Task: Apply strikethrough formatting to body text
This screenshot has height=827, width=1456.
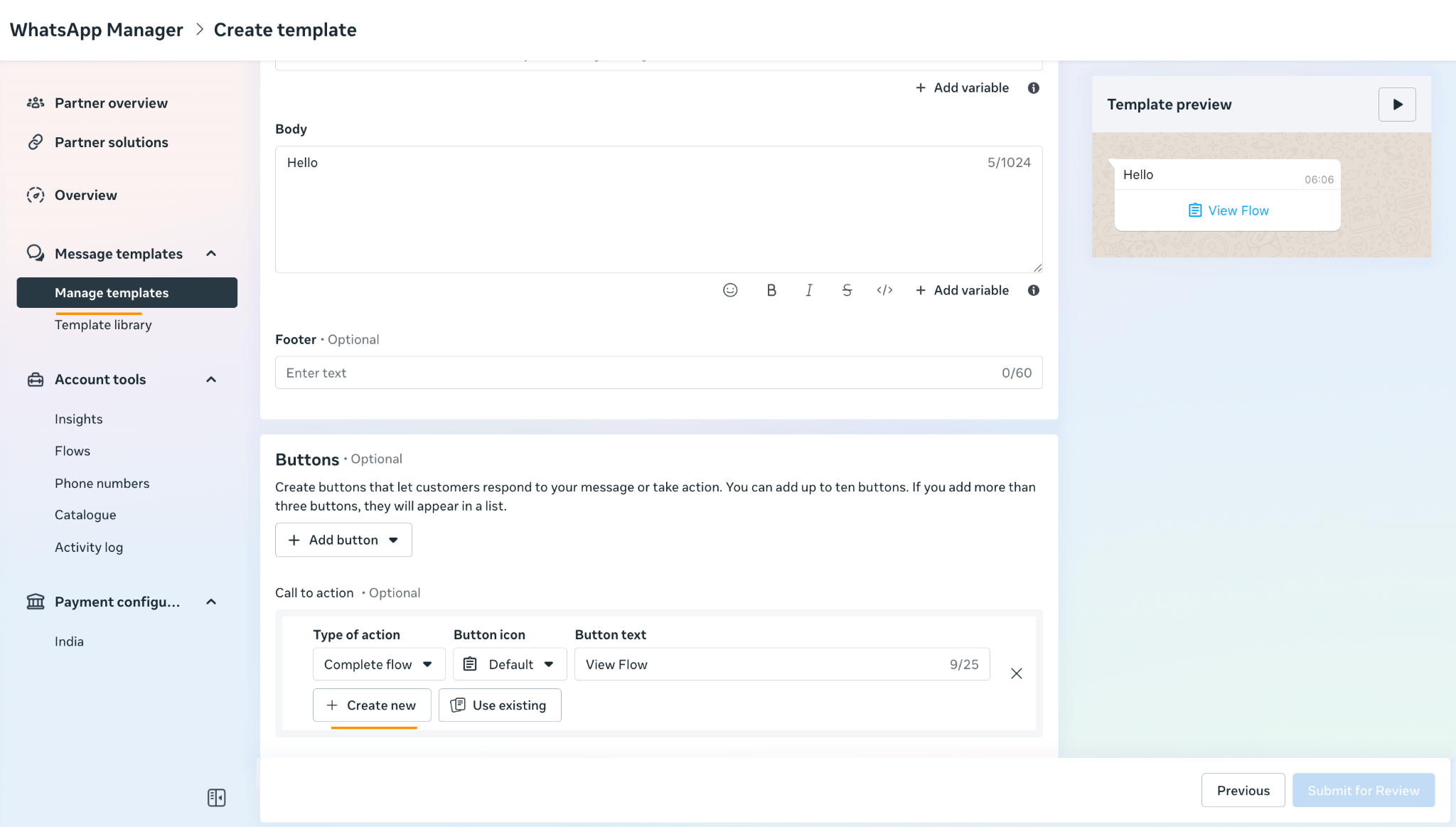Action: (847, 290)
